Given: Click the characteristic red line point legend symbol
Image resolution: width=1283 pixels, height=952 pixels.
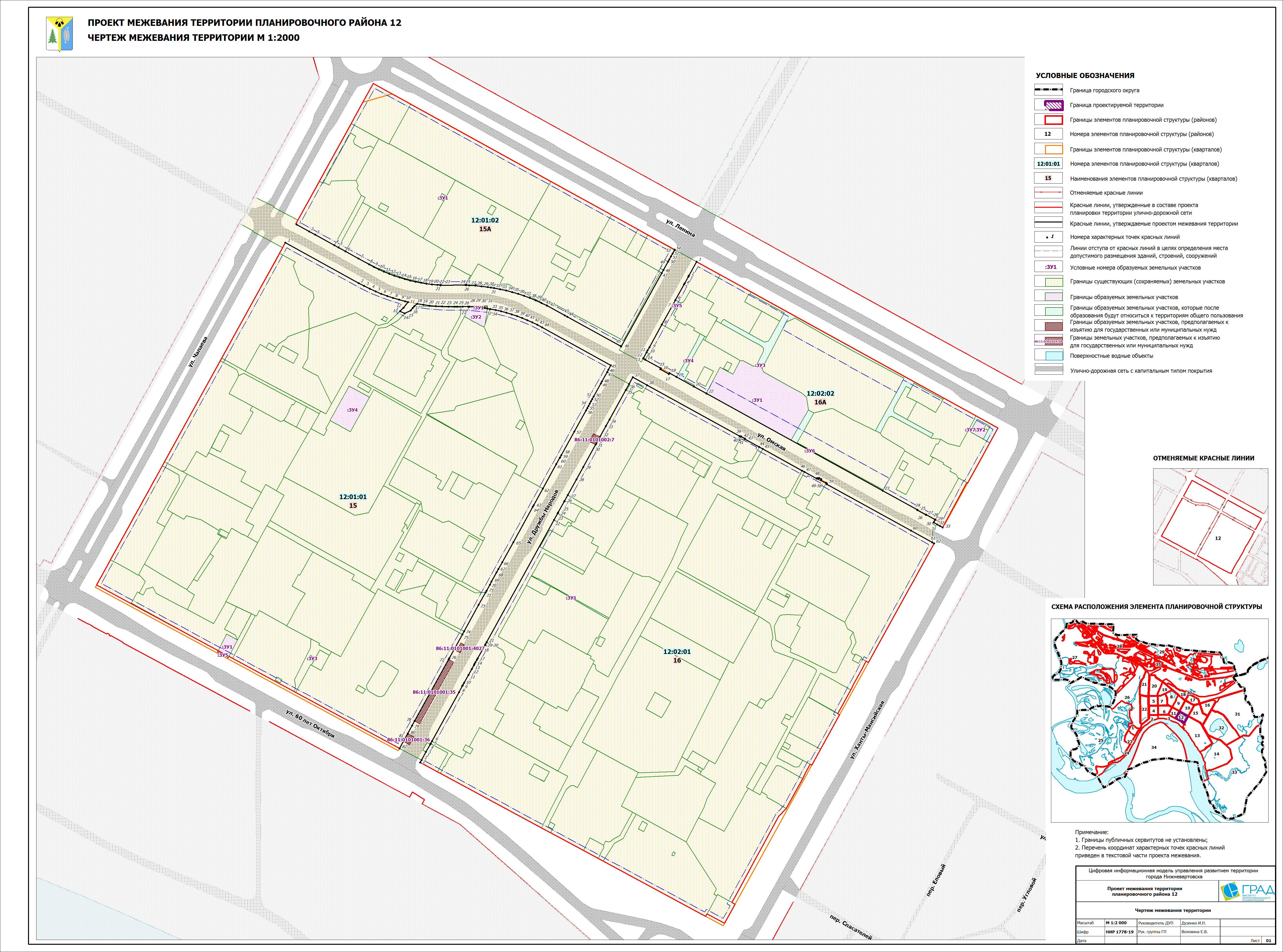Looking at the screenshot, I should point(1049,237).
